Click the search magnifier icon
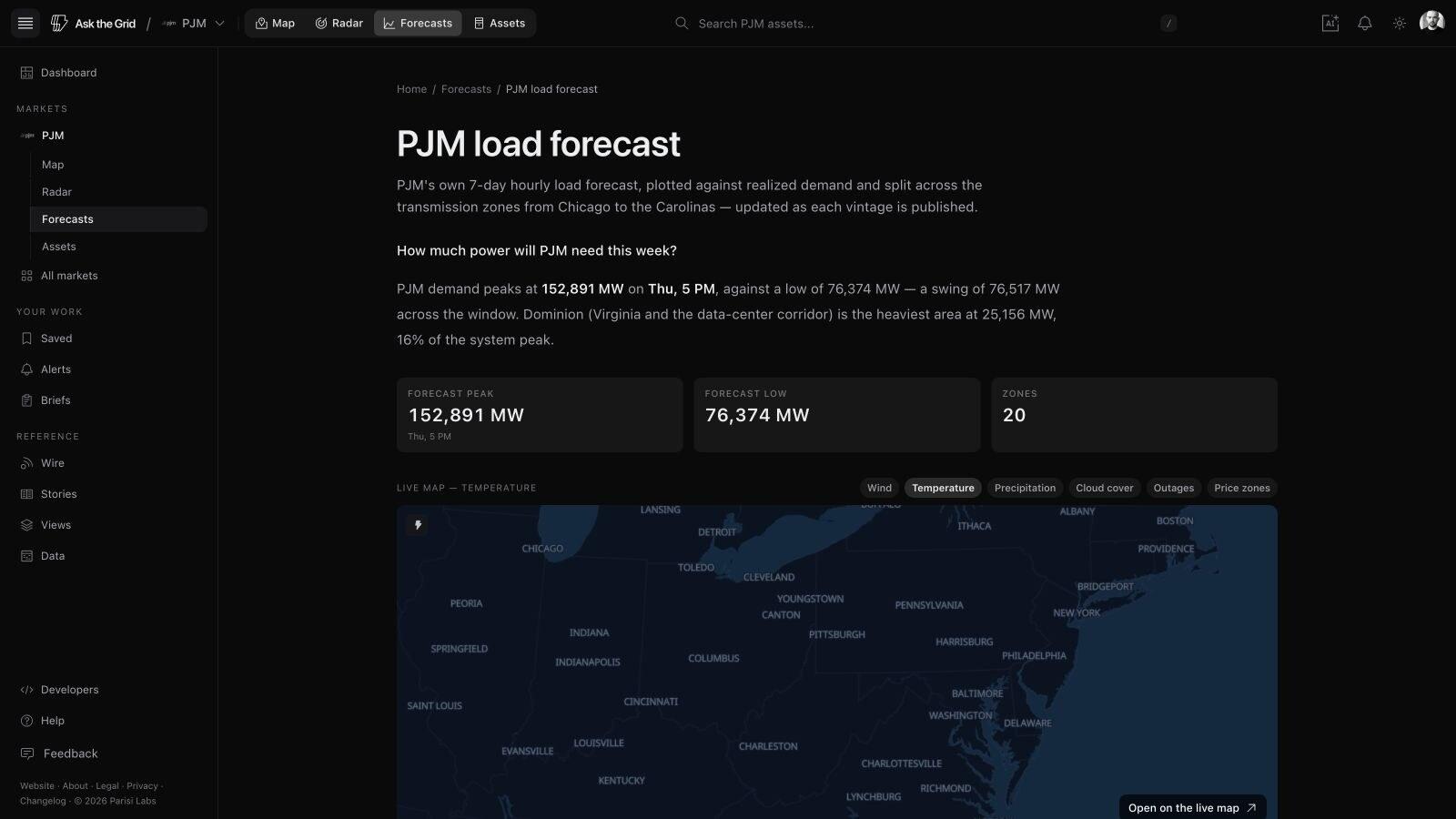The width and height of the screenshot is (1456, 819). (x=682, y=24)
